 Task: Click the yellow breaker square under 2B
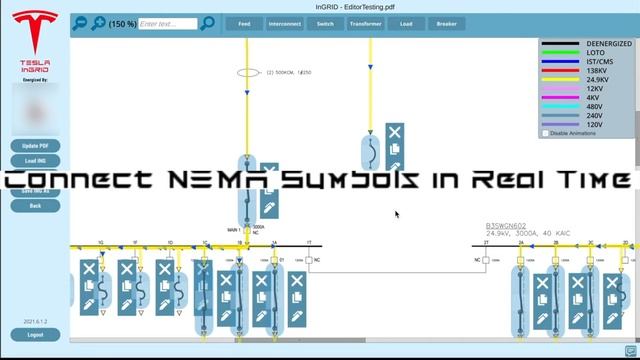click(556, 260)
